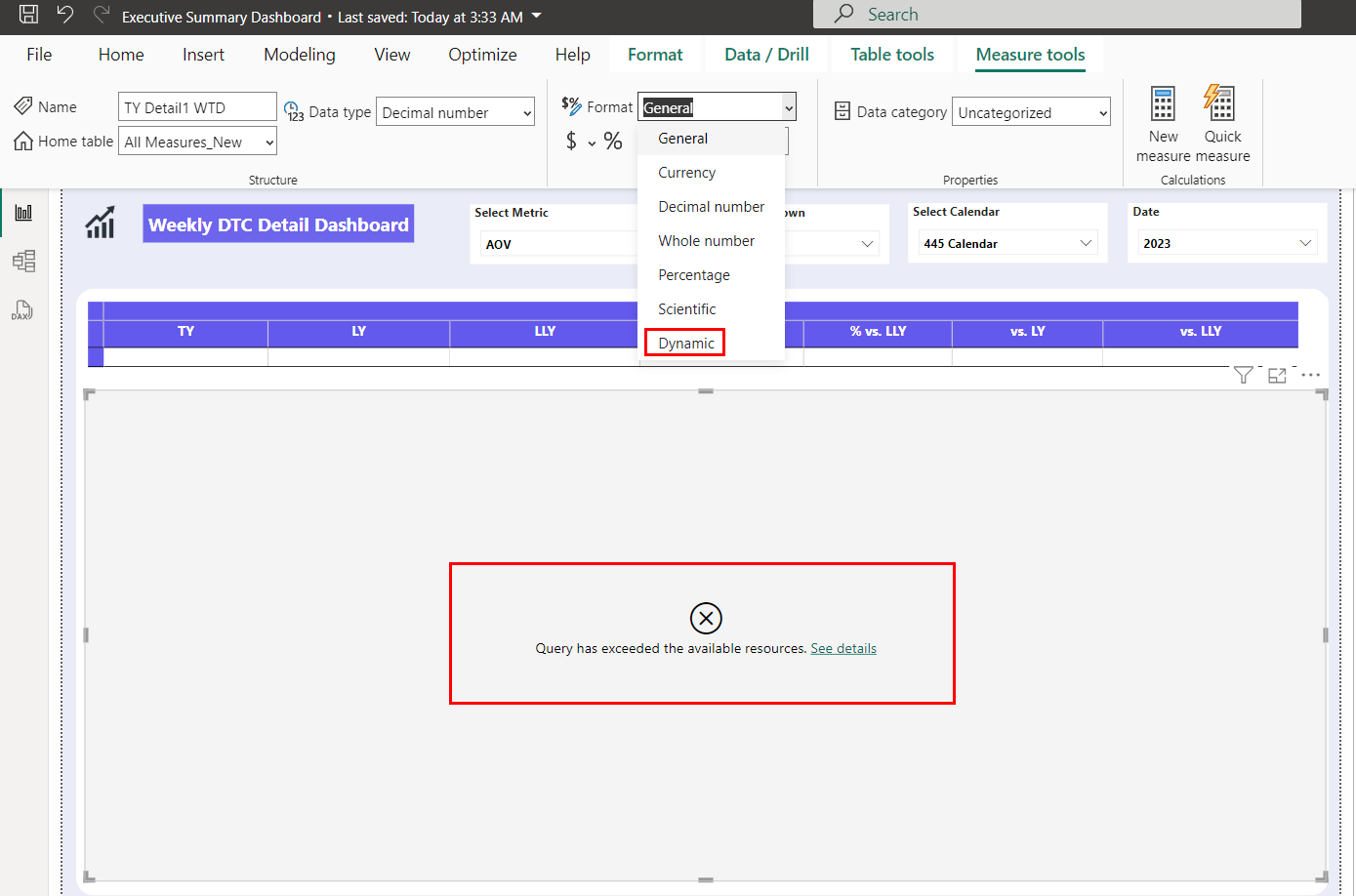The height and width of the screenshot is (896, 1356).
Task: Click the Save icon in title bar
Action: pos(28,15)
